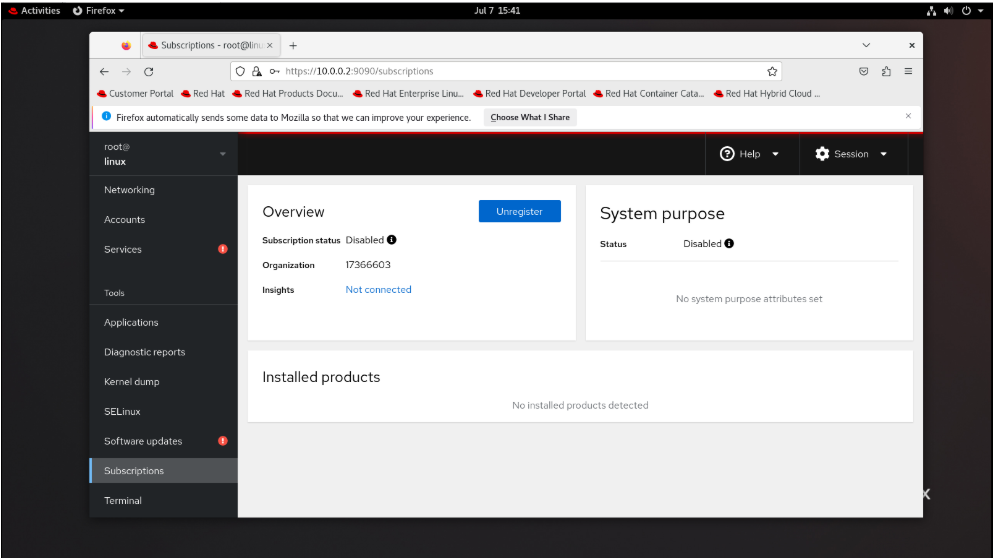Open the list all tabs chevron
994x558 pixels.
click(x=866, y=46)
